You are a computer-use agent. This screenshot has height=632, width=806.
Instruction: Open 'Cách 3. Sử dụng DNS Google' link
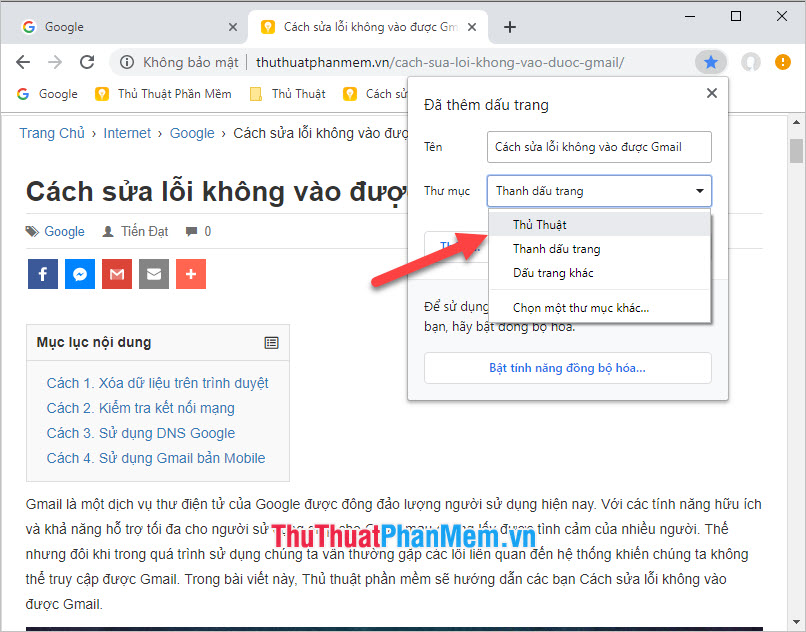[x=140, y=432]
